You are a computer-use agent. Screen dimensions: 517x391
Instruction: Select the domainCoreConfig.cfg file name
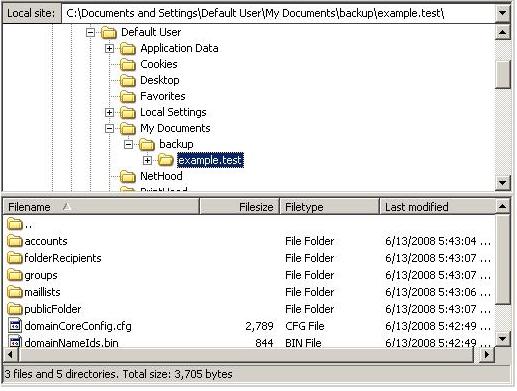78,326
